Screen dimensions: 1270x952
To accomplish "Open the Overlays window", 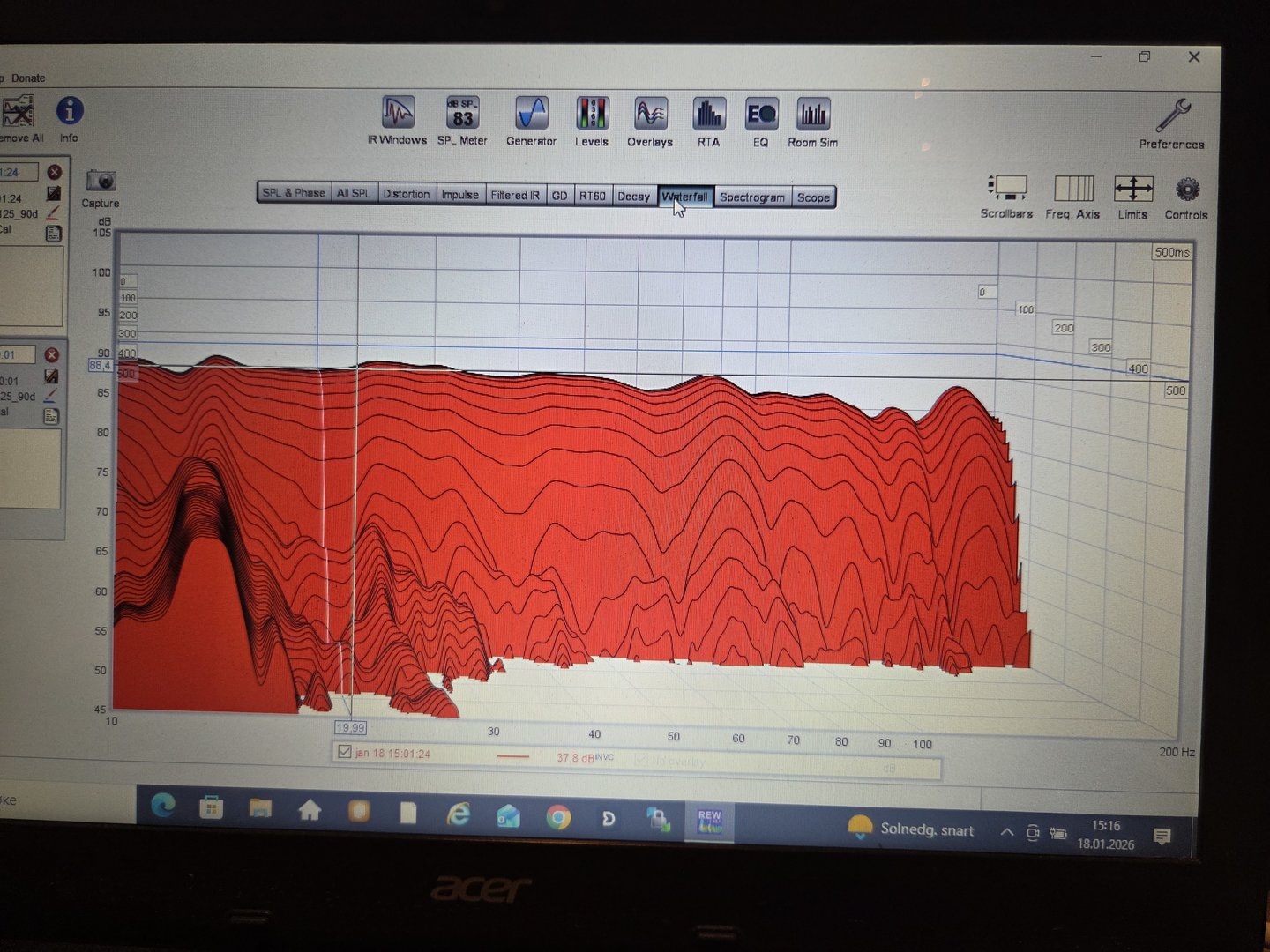I will click(x=650, y=122).
